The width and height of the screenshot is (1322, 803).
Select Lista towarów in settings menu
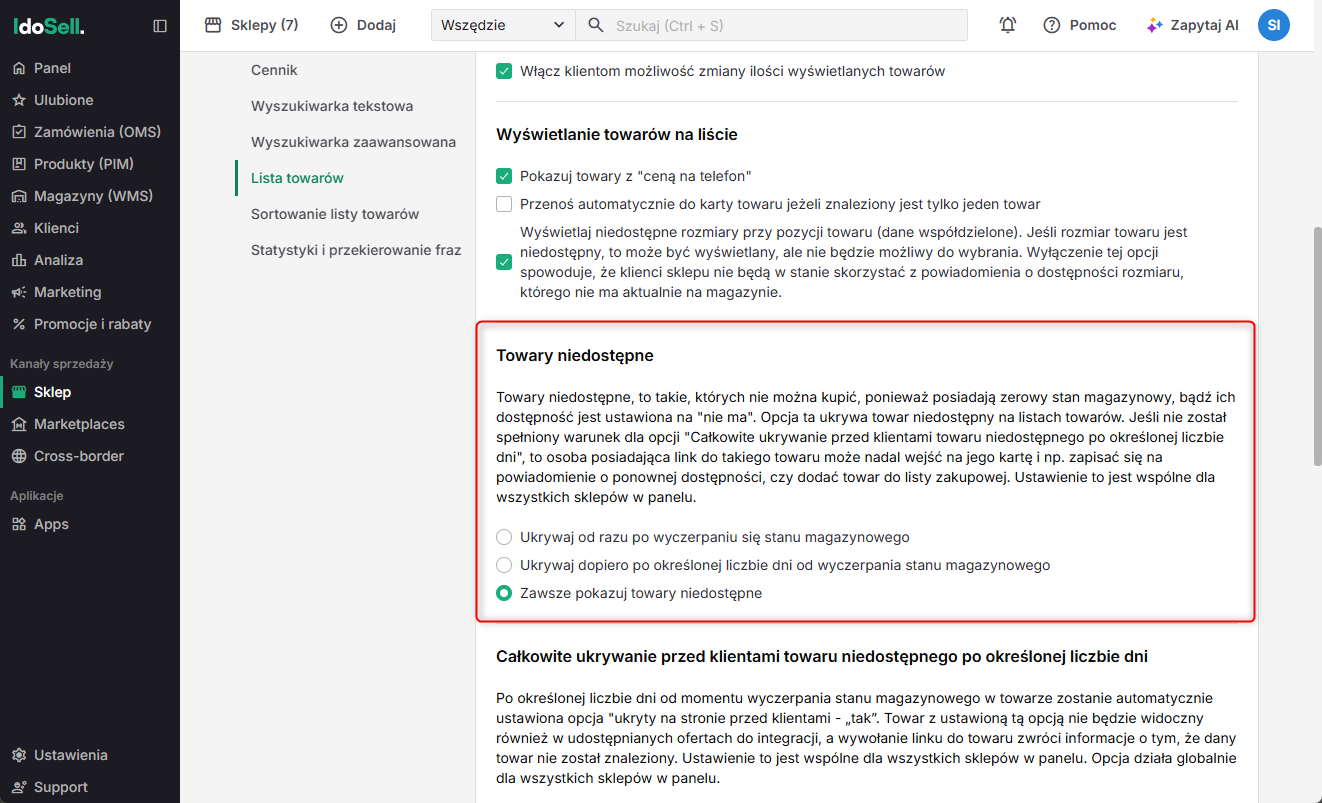click(297, 178)
